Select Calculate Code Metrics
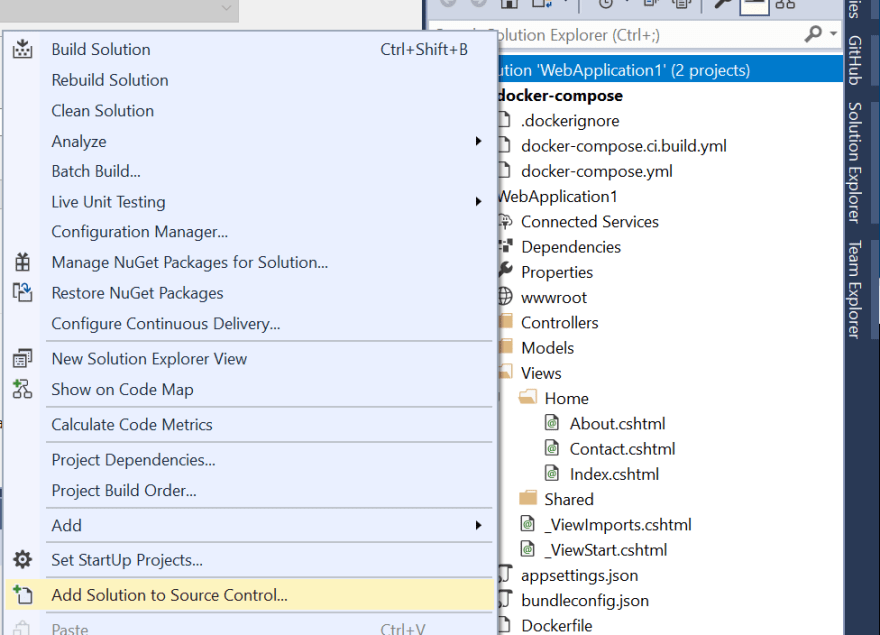Viewport: 880px width, 635px height. click(x=249, y=424)
